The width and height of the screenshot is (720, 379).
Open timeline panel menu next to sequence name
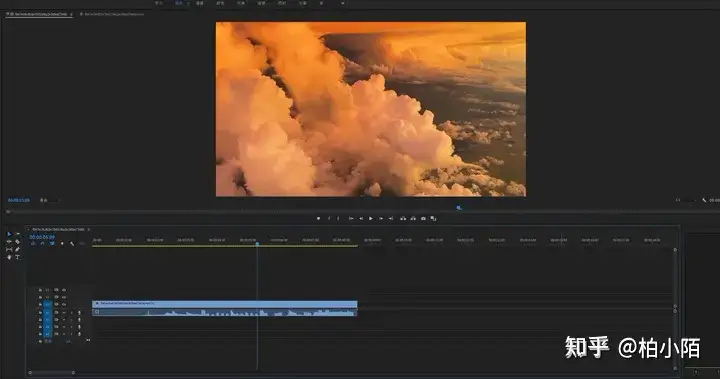88,229
